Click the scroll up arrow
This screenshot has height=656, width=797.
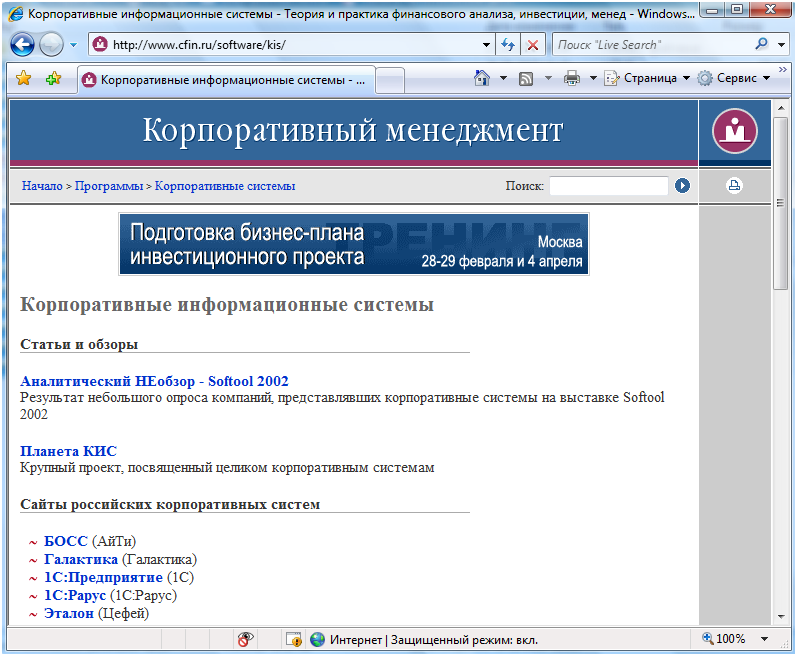coord(780,108)
